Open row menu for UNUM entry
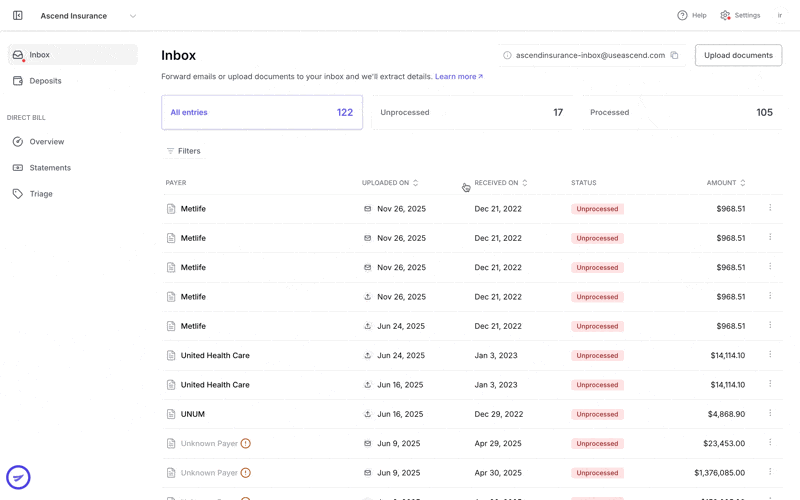This screenshot has width=800, height=500. [770, 413]
